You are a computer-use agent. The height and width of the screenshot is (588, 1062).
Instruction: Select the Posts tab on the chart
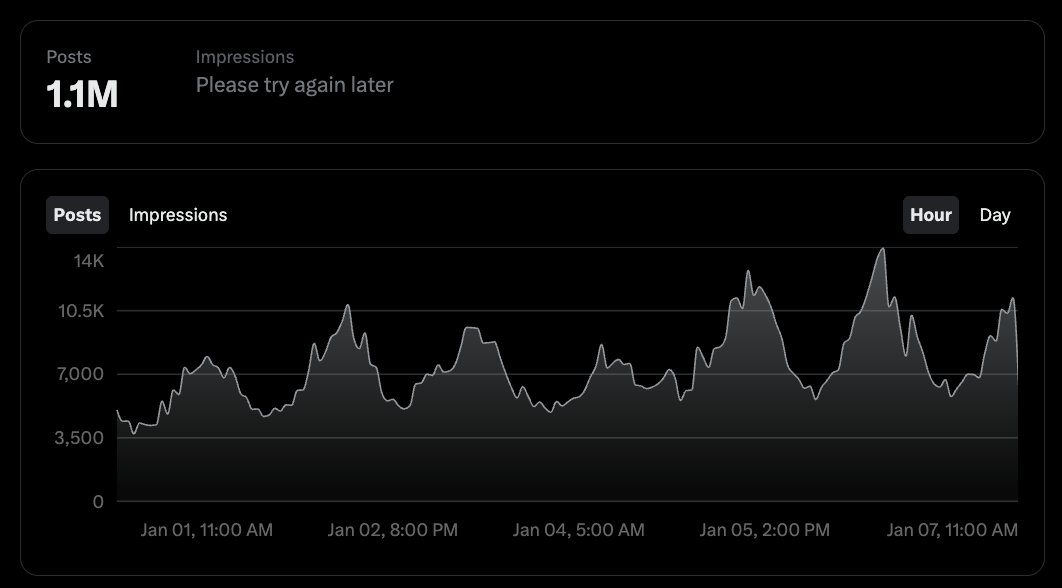[77, 214]
